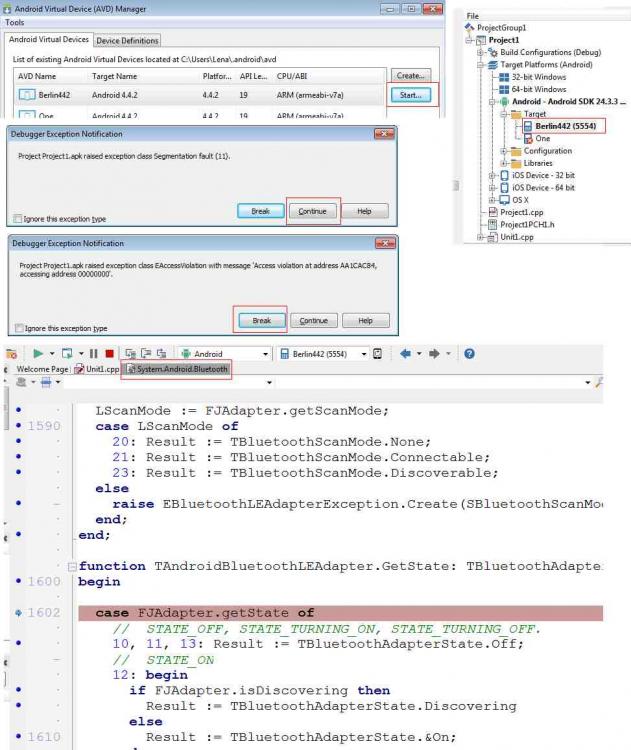Click the ProjectGroup1 icon in project tree

coord(470,28)
